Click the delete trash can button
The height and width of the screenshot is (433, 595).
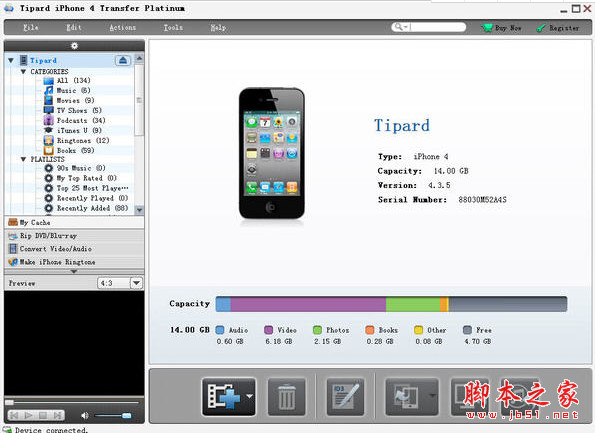point(286,397)
